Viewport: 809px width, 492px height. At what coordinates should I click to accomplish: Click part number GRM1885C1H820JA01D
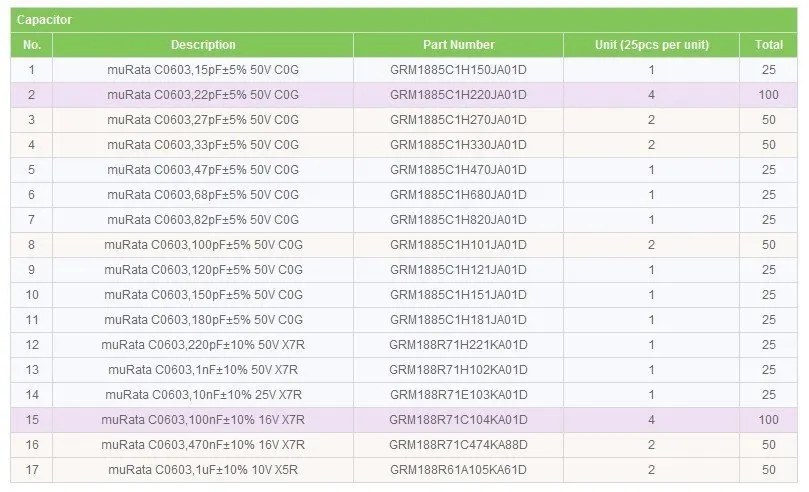tap(458, 220)
